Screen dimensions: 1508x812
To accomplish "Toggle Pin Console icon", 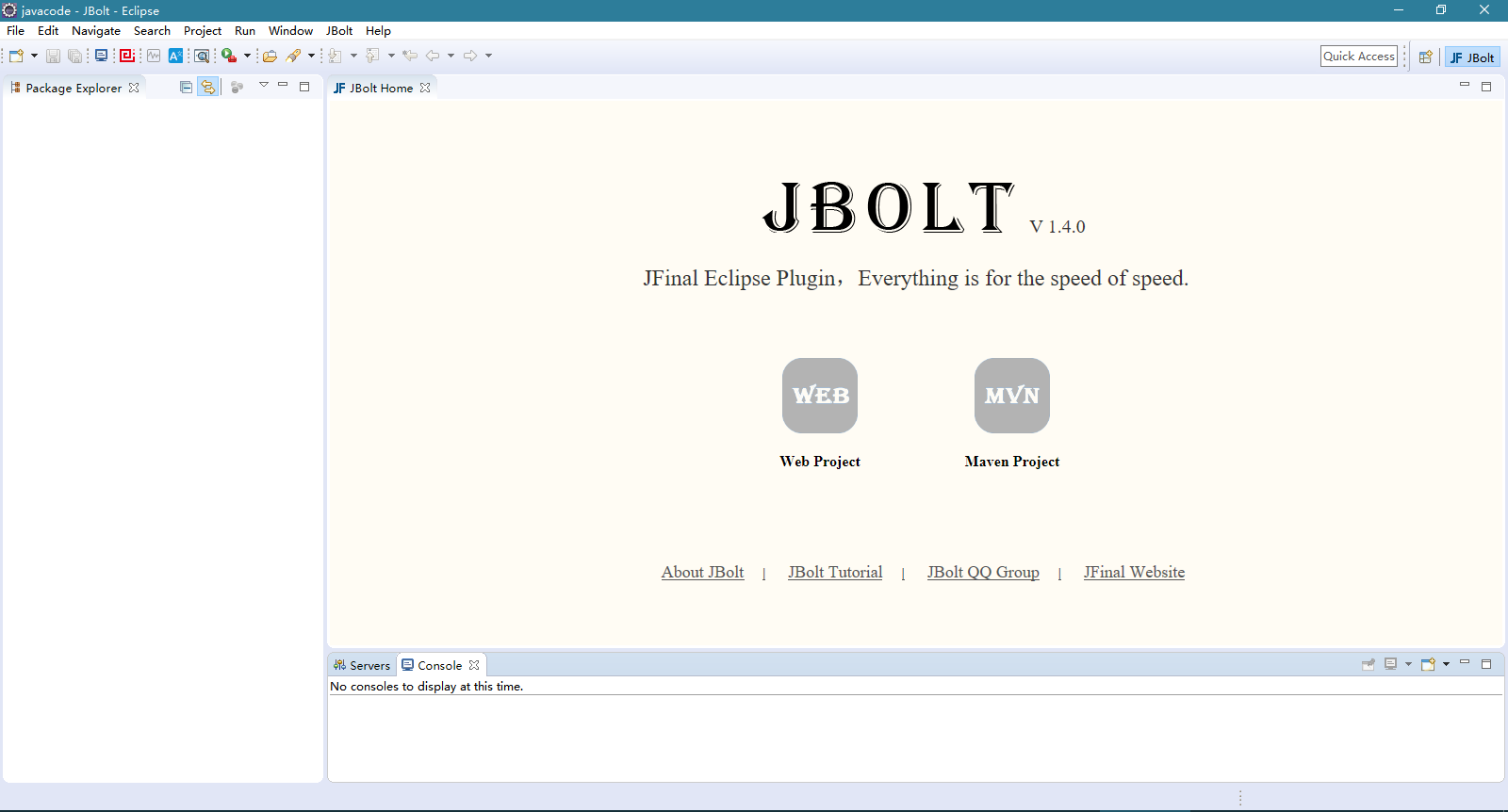I will pos(1369,664).
